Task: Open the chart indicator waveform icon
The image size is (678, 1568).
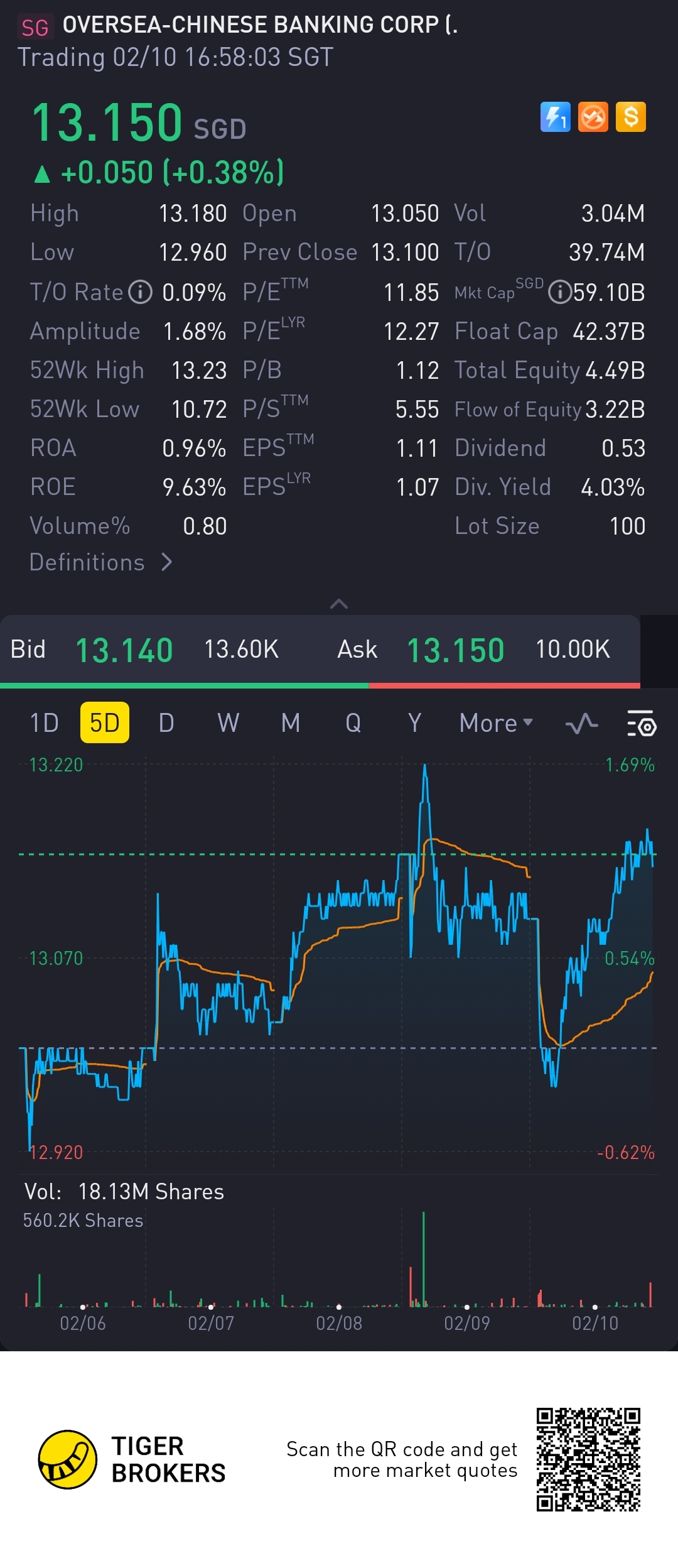Action: pos(581,723)
